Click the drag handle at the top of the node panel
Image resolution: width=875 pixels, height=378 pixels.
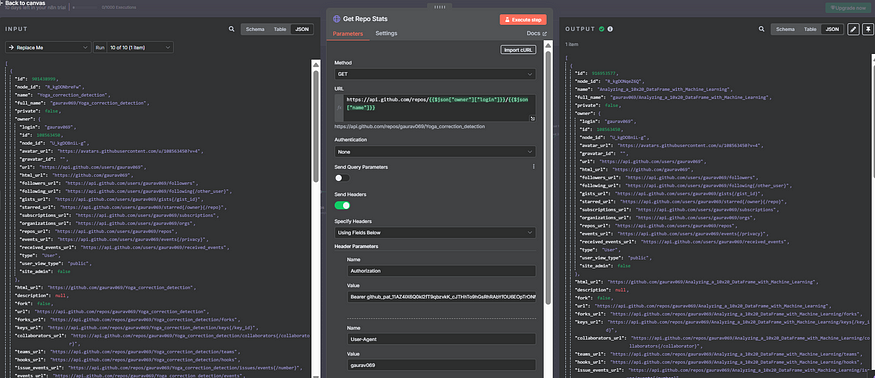coord(439,6)
